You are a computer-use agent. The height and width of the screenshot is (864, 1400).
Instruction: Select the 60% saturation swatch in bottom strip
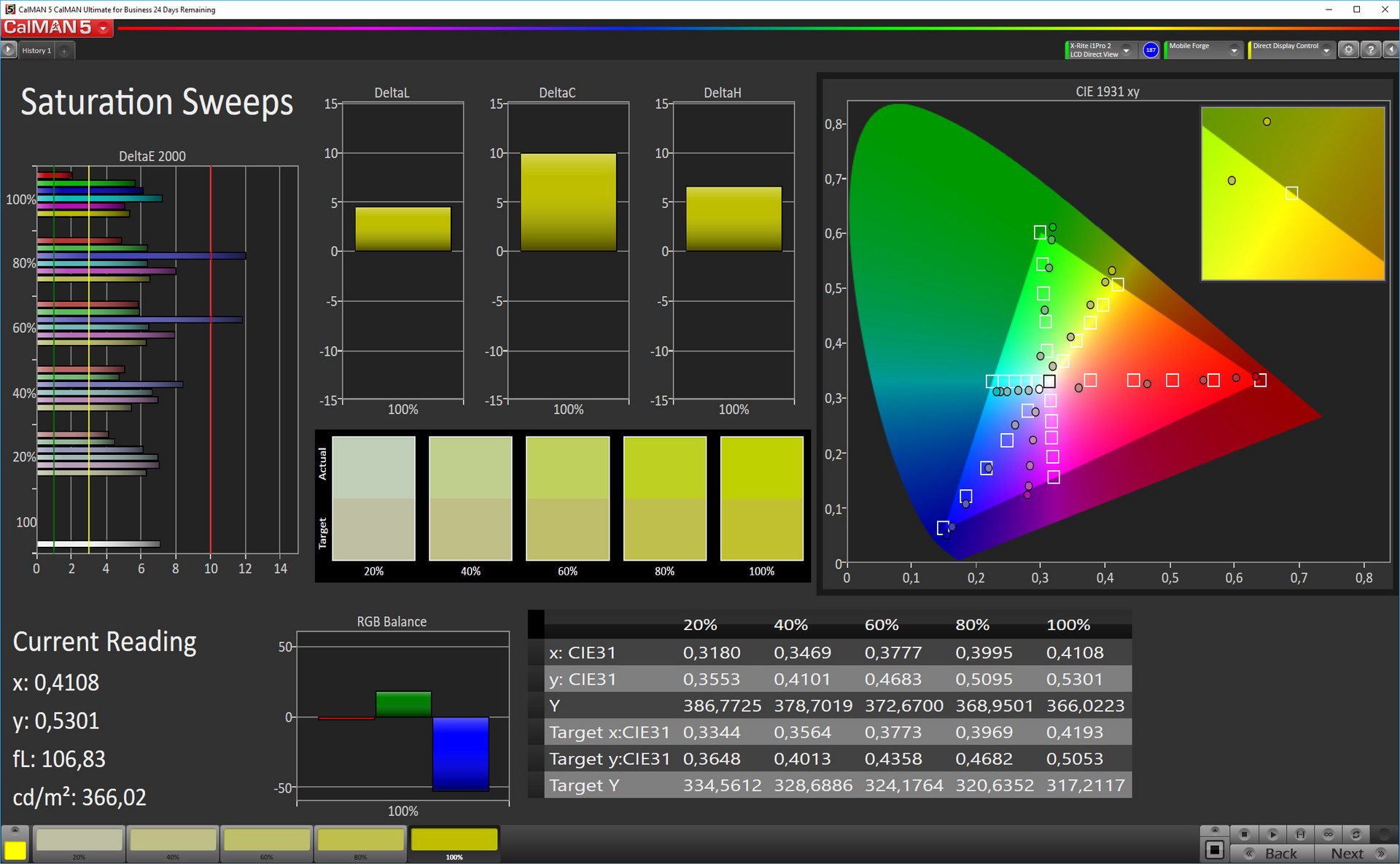(x=267, y=841)
